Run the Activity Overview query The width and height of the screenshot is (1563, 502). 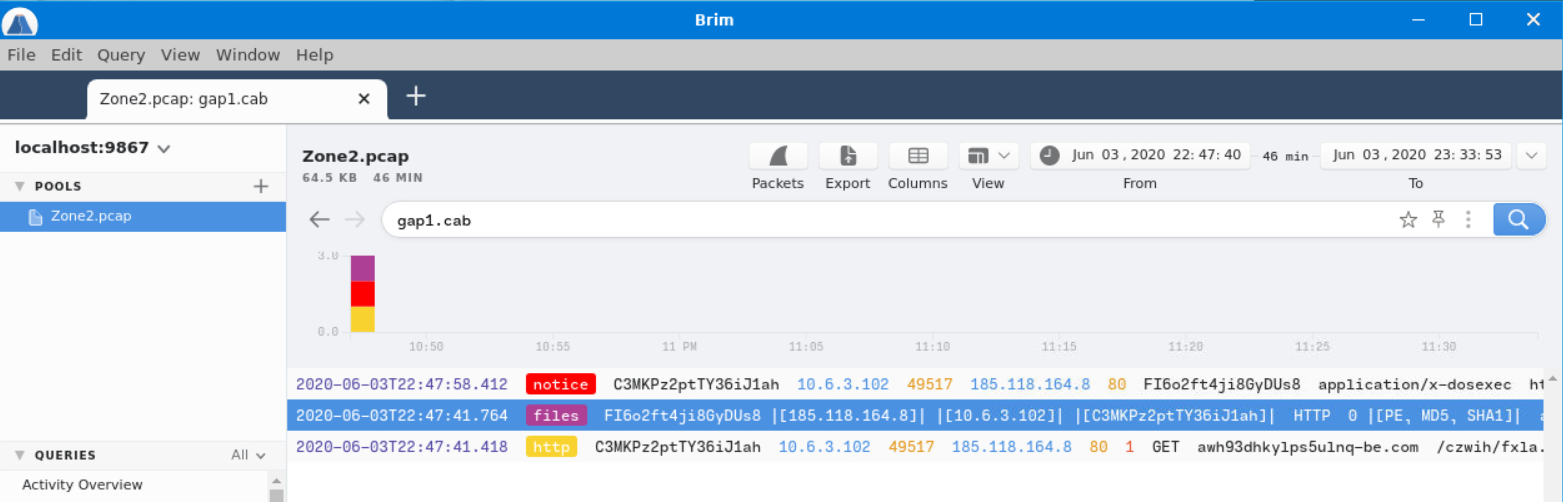(x=82, y=485)
